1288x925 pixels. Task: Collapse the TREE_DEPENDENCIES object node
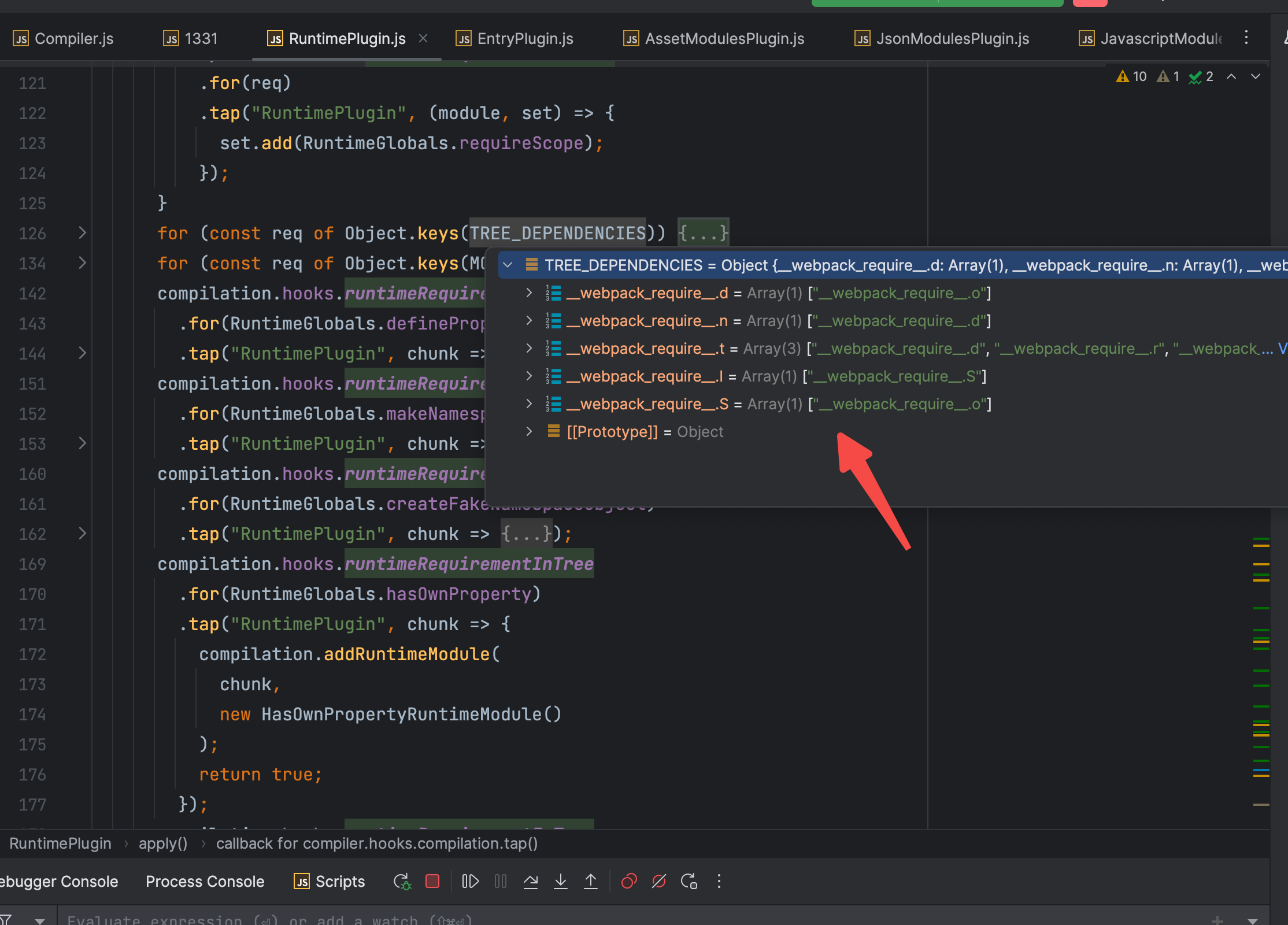508,265
